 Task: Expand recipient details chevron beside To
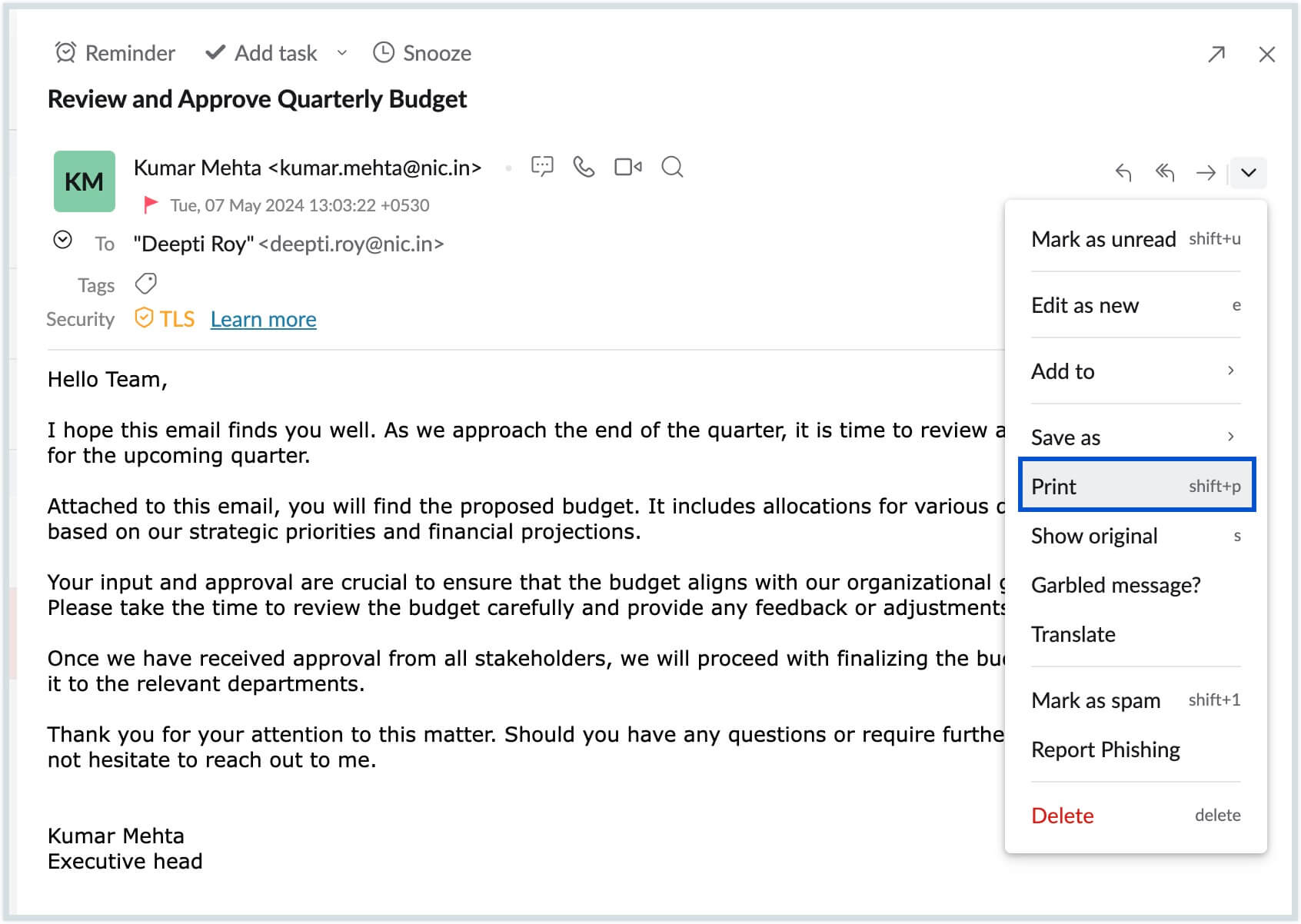63,240
